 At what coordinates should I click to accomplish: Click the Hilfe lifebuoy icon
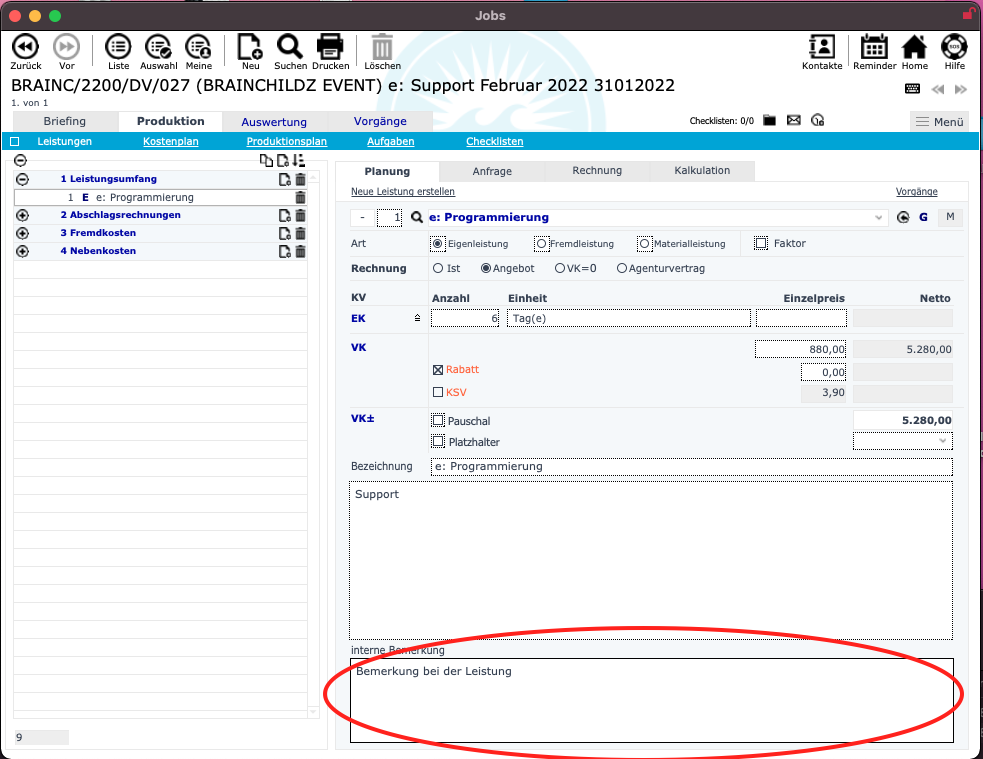(954, 47)
